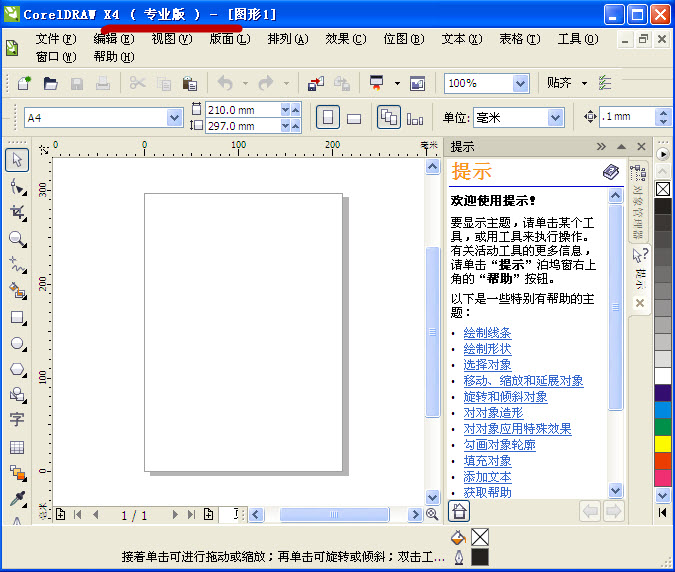Open the 100% zoom level dropdown
The width and height of the screenshot is (675, 572).
click(x=520, y=83)
